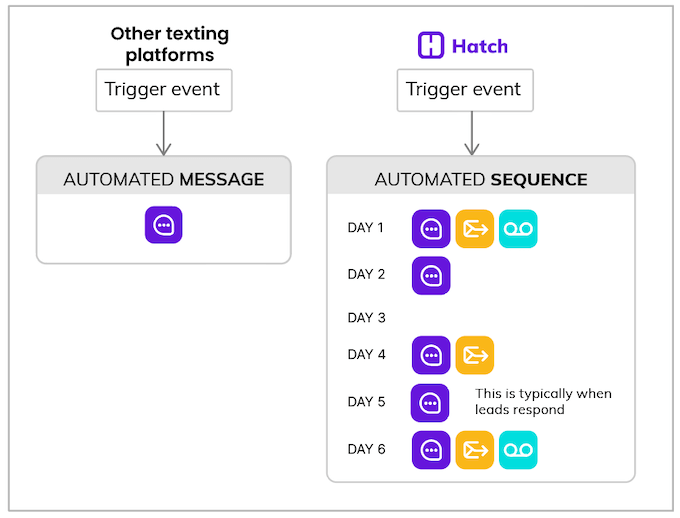Click the DAY 3 label
This screenshot has height=518, width=680.
(x=366, y=318)
